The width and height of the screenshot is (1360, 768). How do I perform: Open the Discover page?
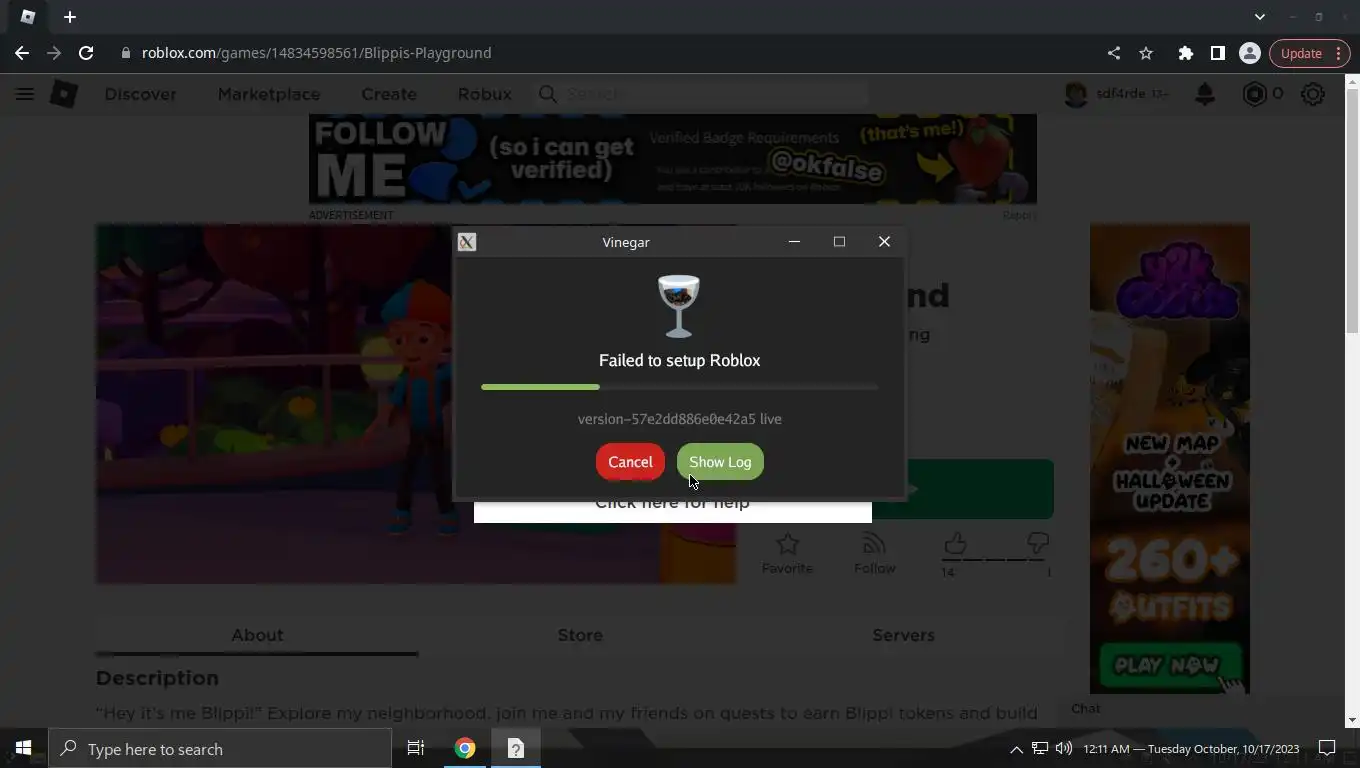140,94
